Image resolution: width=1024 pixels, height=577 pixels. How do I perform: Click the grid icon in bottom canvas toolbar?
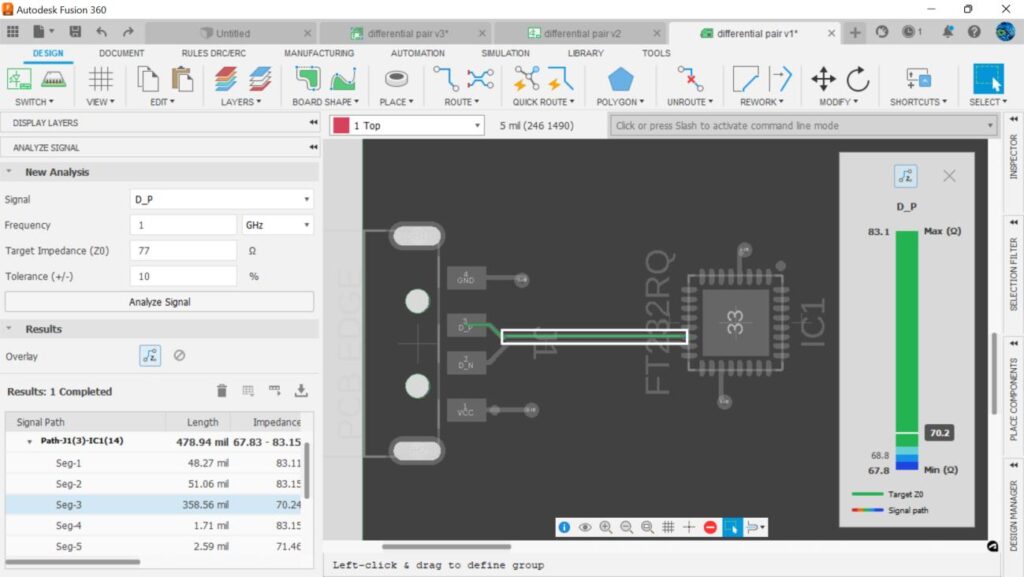pos(668,527)
